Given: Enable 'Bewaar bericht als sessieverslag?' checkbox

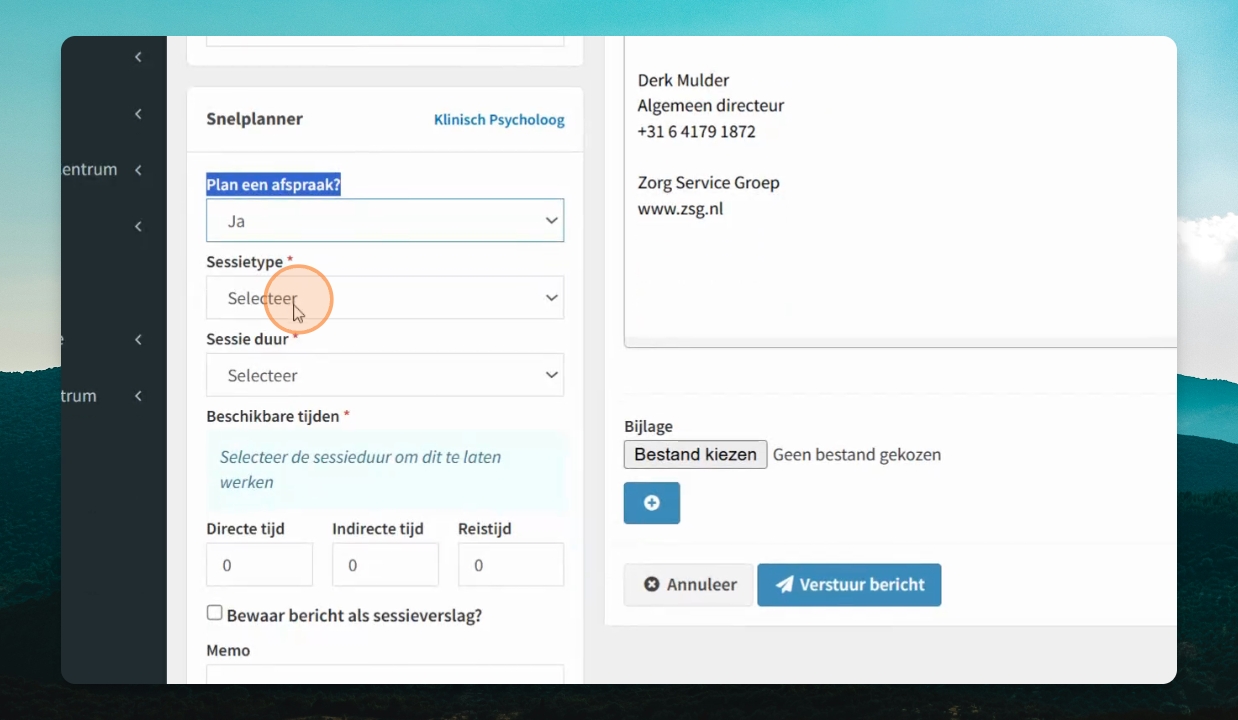Looking at the screenshot, I should pyautogui.click(x=214, y=613).
